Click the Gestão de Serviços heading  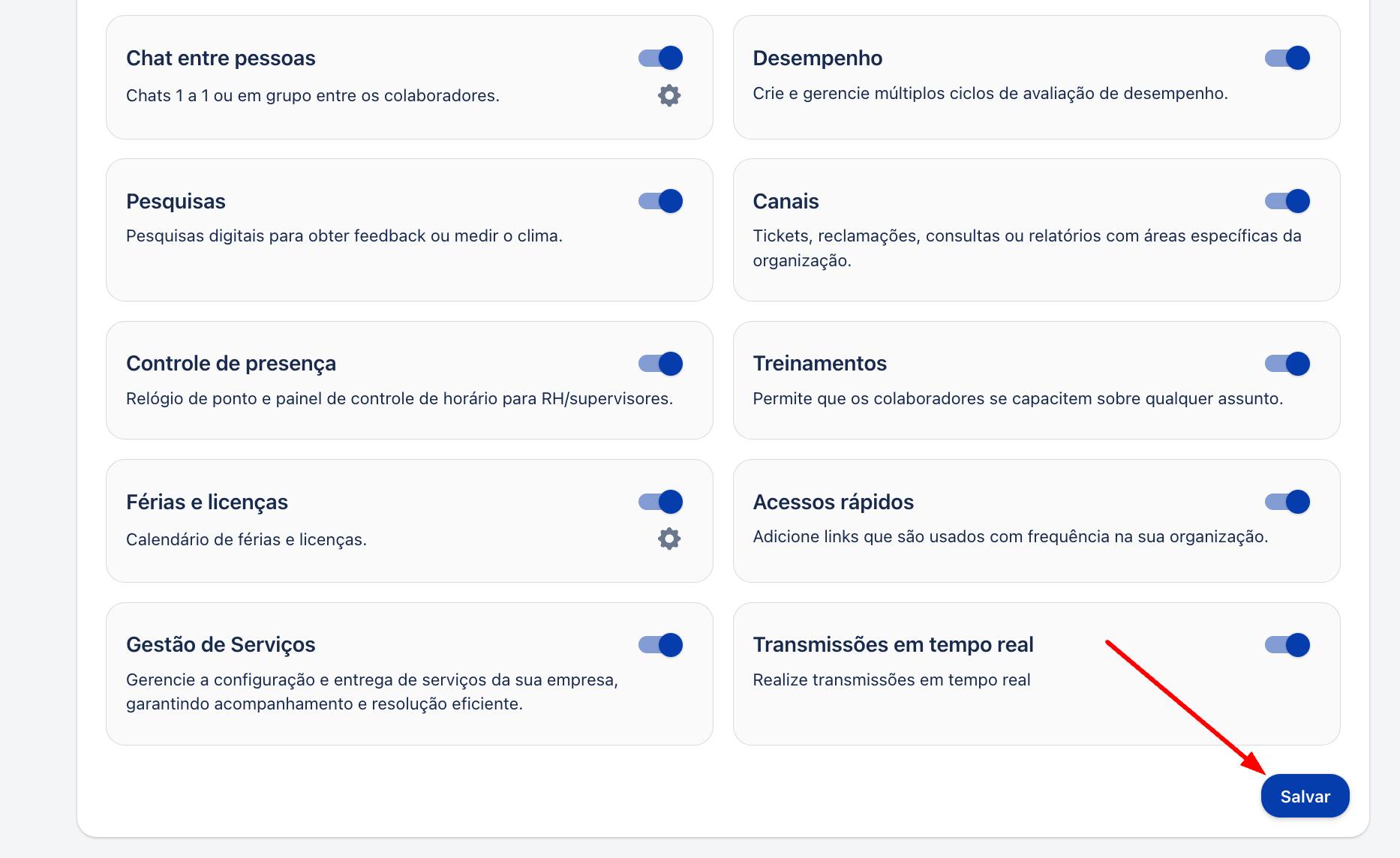point(221,645)
